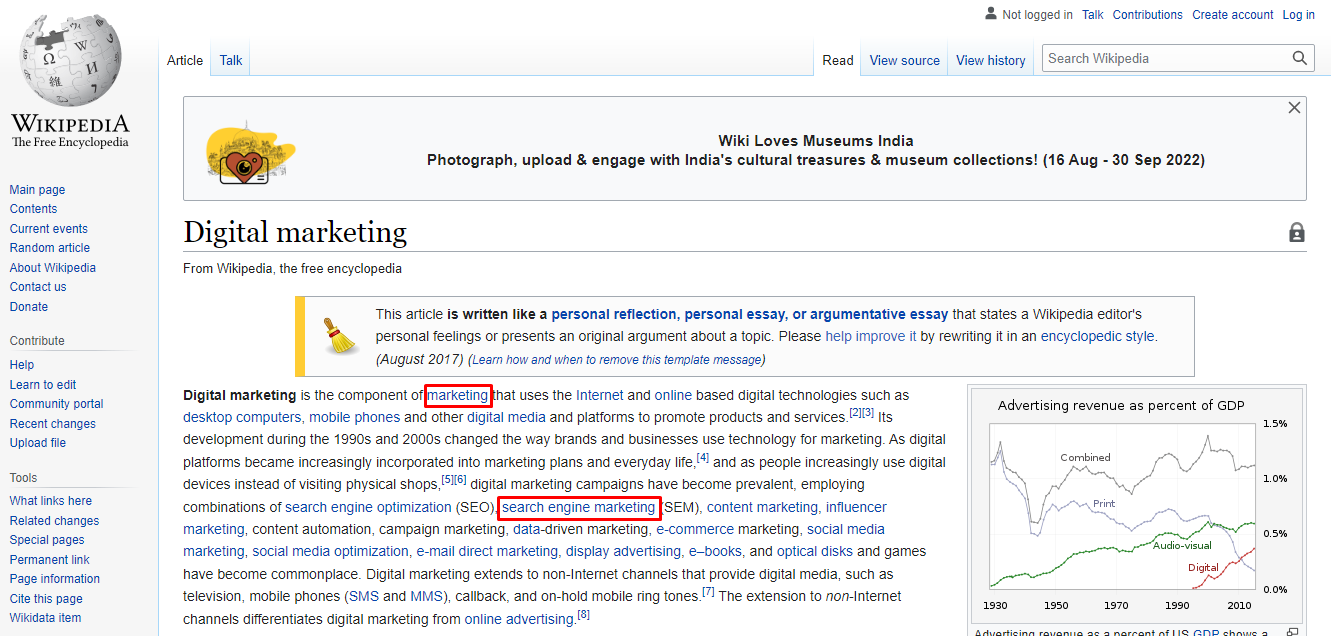Viewport: 1331px width, 636px height.
Task: Click the Create account link
Action: (x=1233, y=15)
